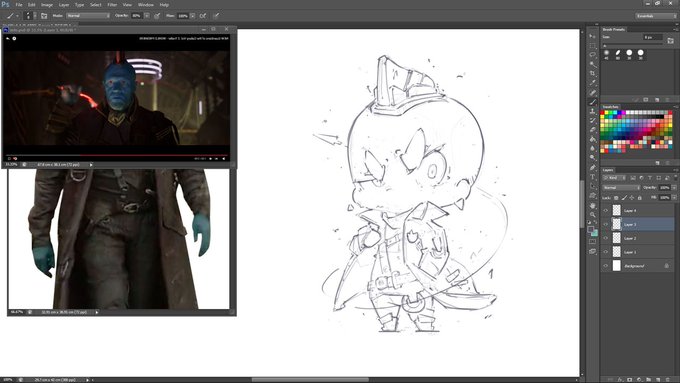This screenshot has width=680, height=383.
Task: Open the Window menu
Action: (x=146, y=5)
